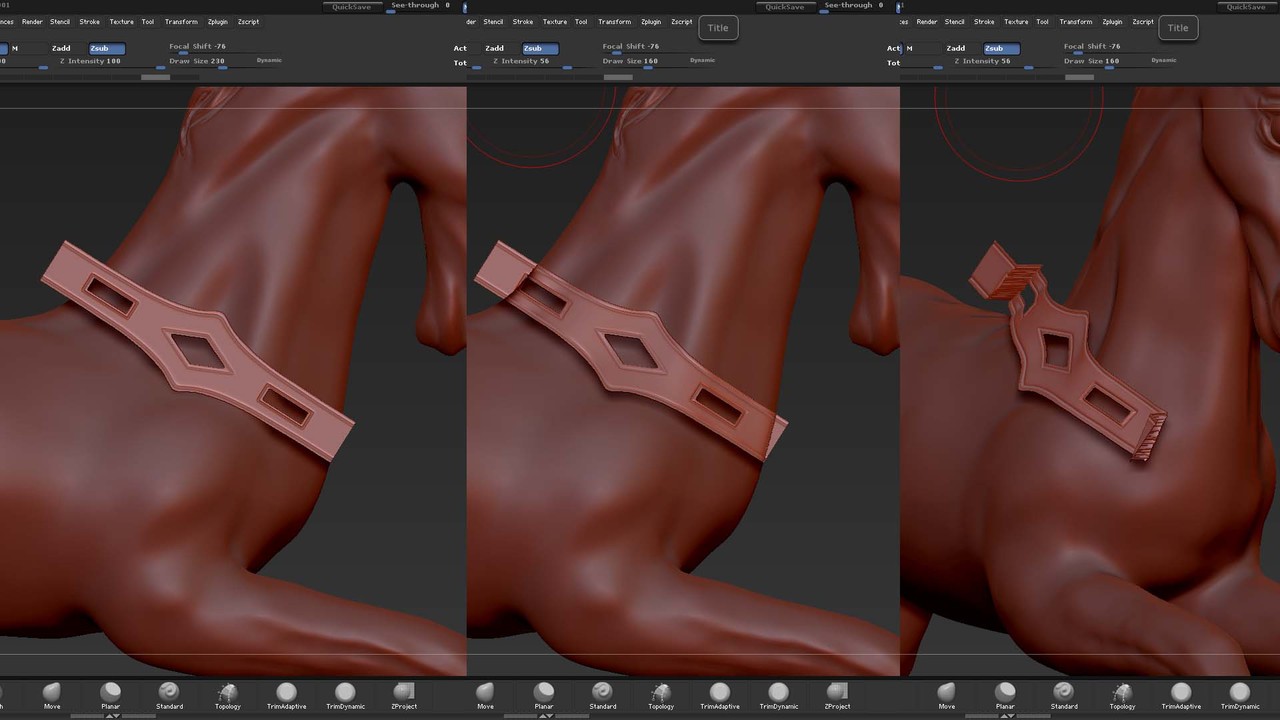The width and height of the screenshot is (1280, 720).
Task: Open the Transform menu in left panel
Action: (181, 21)
